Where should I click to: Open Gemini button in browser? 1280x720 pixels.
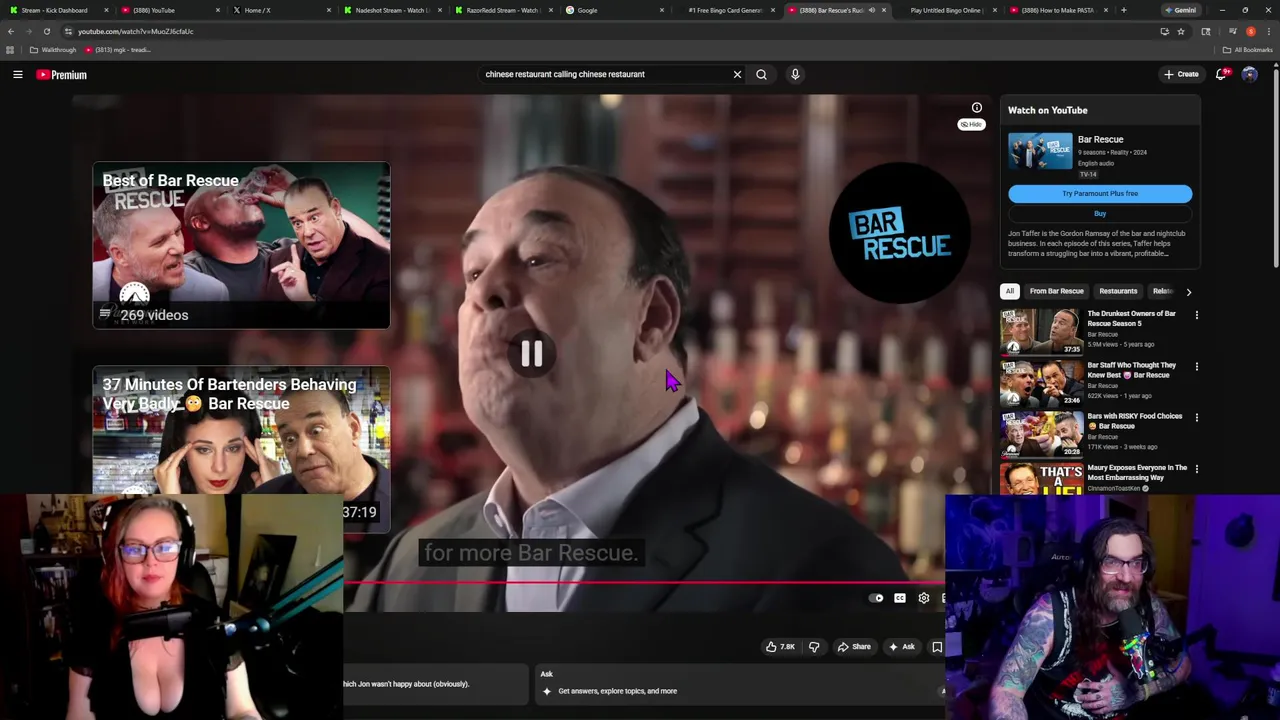1180,10
